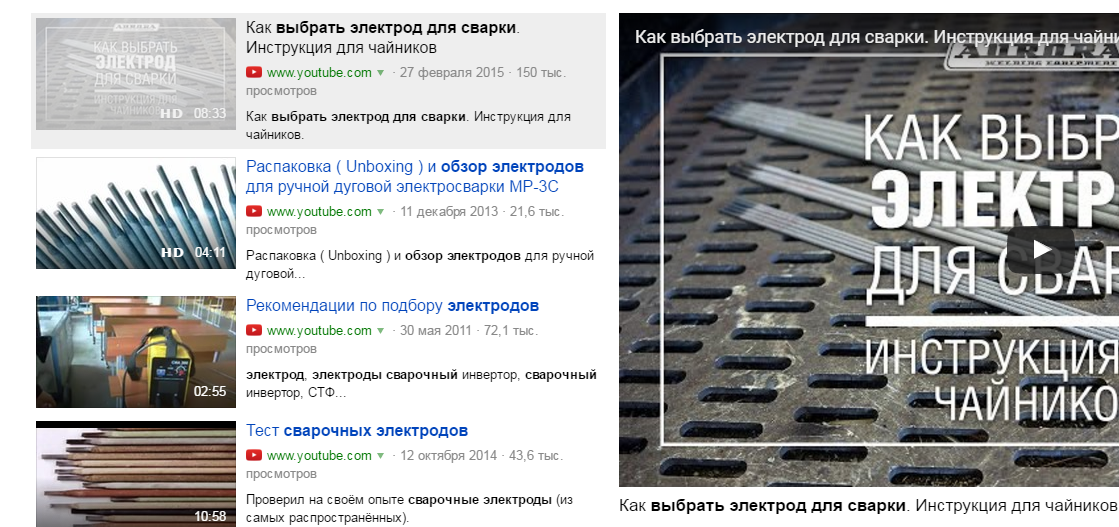Open 'Тест сварочных электродов' link
This screenshot has height=527, width=1119.
[x=357, y=431]
